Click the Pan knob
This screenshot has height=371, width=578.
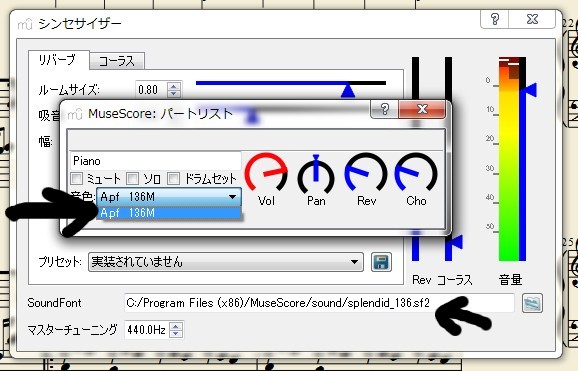(316, 173)
